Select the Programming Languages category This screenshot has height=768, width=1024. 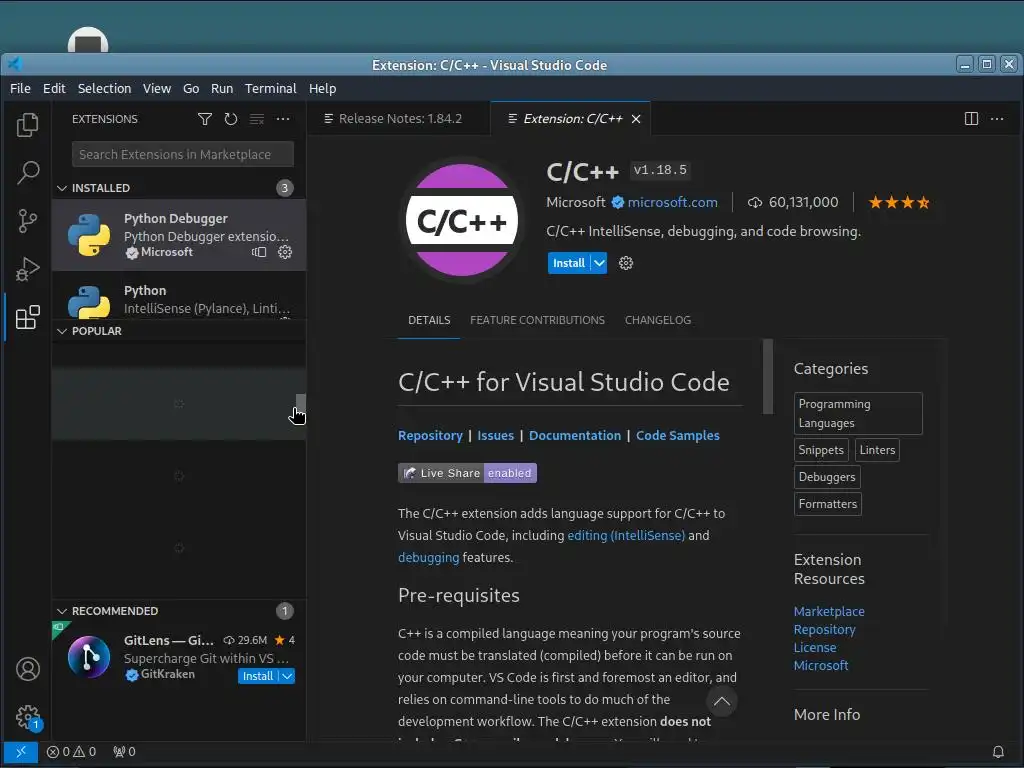pyautogui.click(x=858, y=413)
